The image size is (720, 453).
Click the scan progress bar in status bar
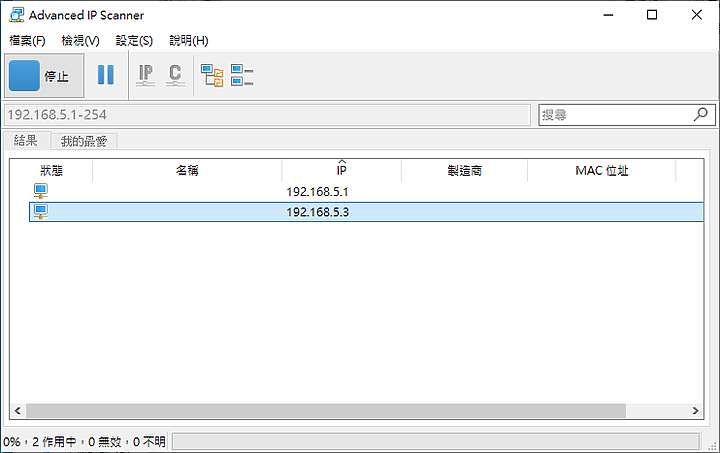[436, 442]
